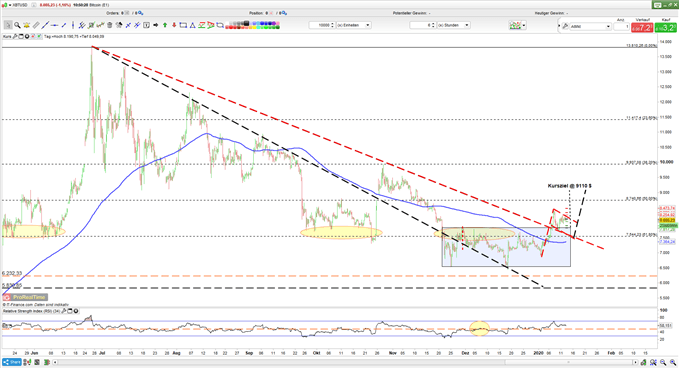The width and height of the screenshot is (679, 368).
Task: Open the timeframe dropdown (Stunden)
Action: click(x=453, y=25)
